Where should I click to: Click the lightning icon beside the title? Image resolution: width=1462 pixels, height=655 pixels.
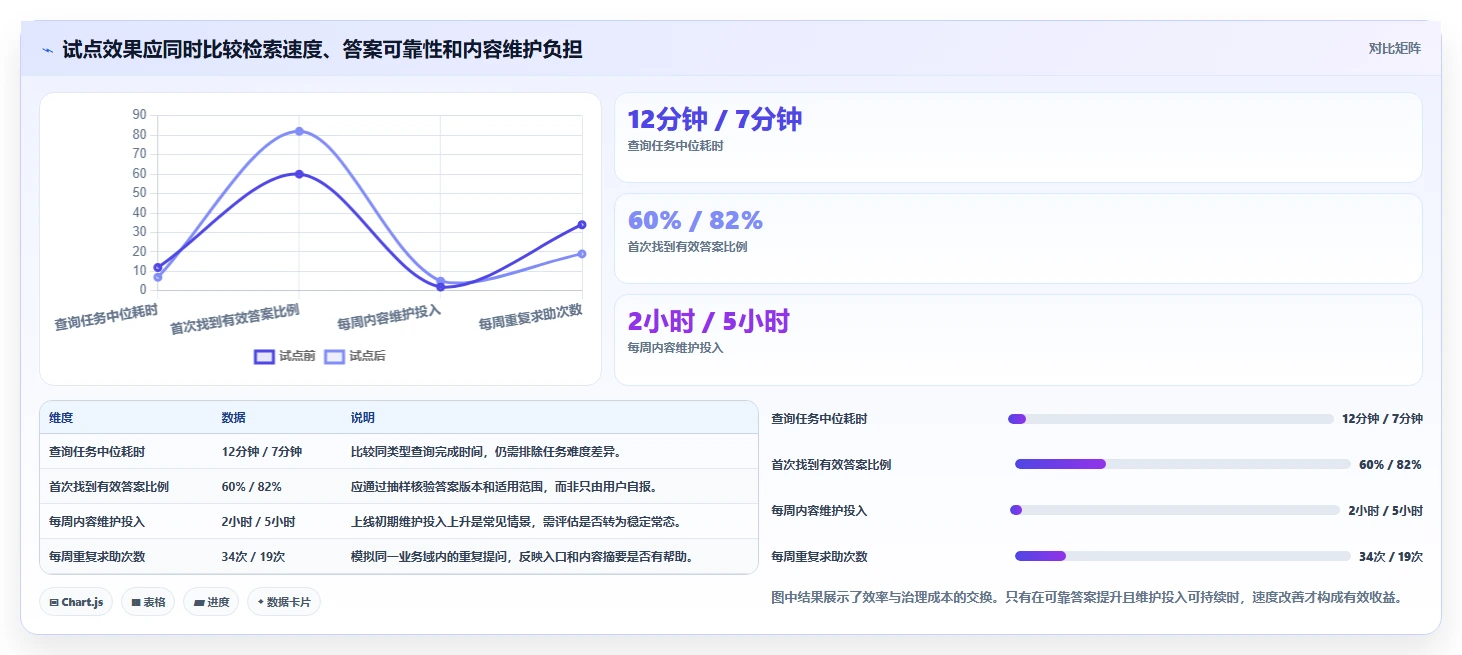[47, 49]
